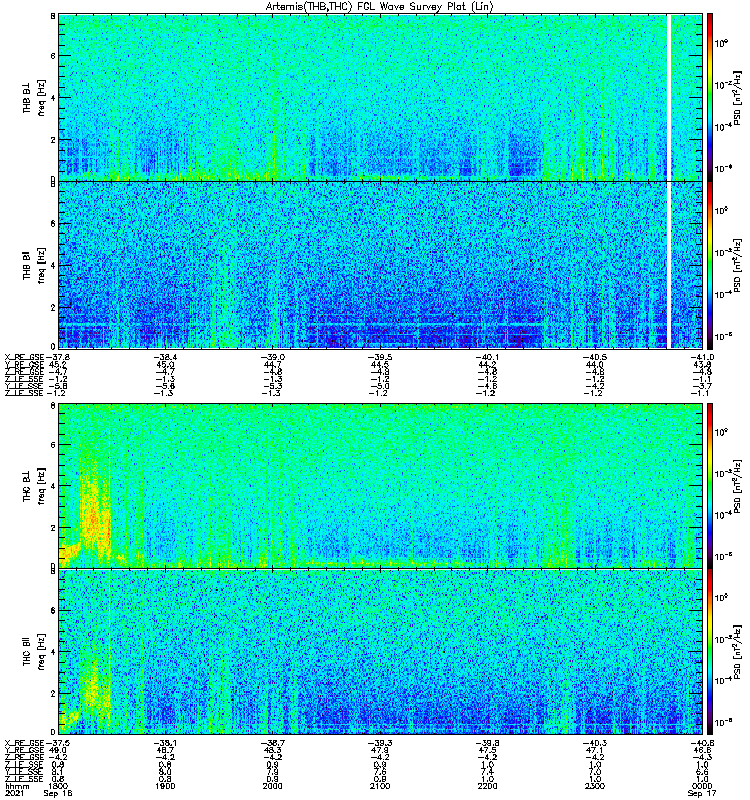Click the 2200 time tick label
This screenshot has height=800, width=750.
point(487,786)
